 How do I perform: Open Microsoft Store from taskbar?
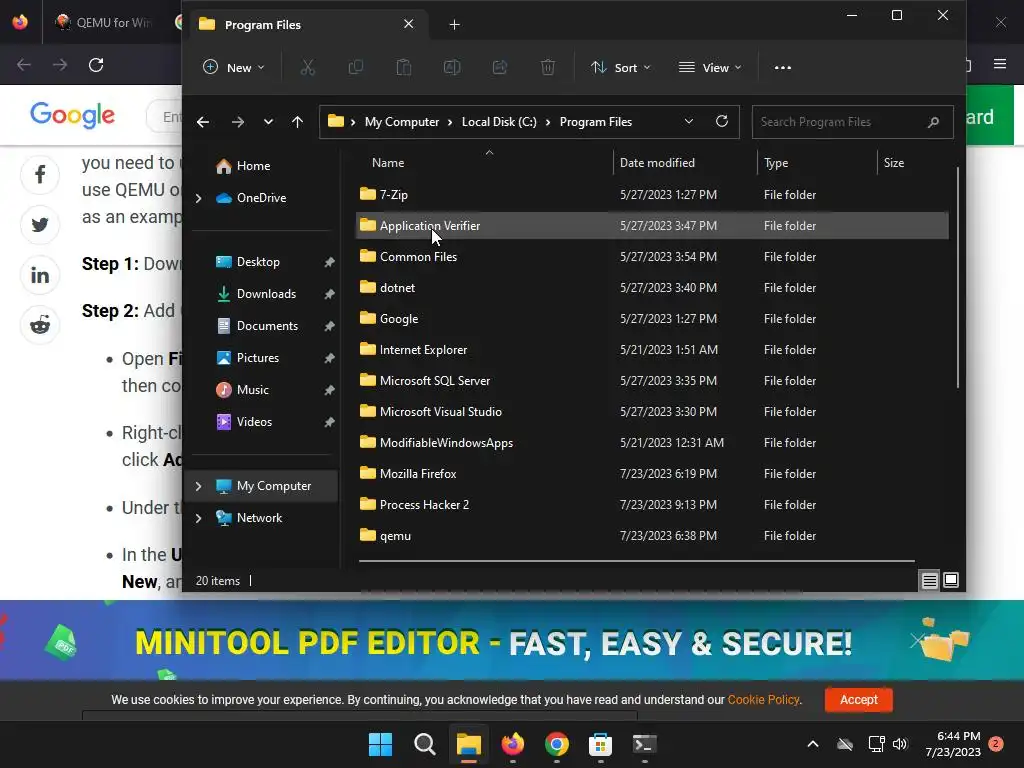tap(600, 744)
